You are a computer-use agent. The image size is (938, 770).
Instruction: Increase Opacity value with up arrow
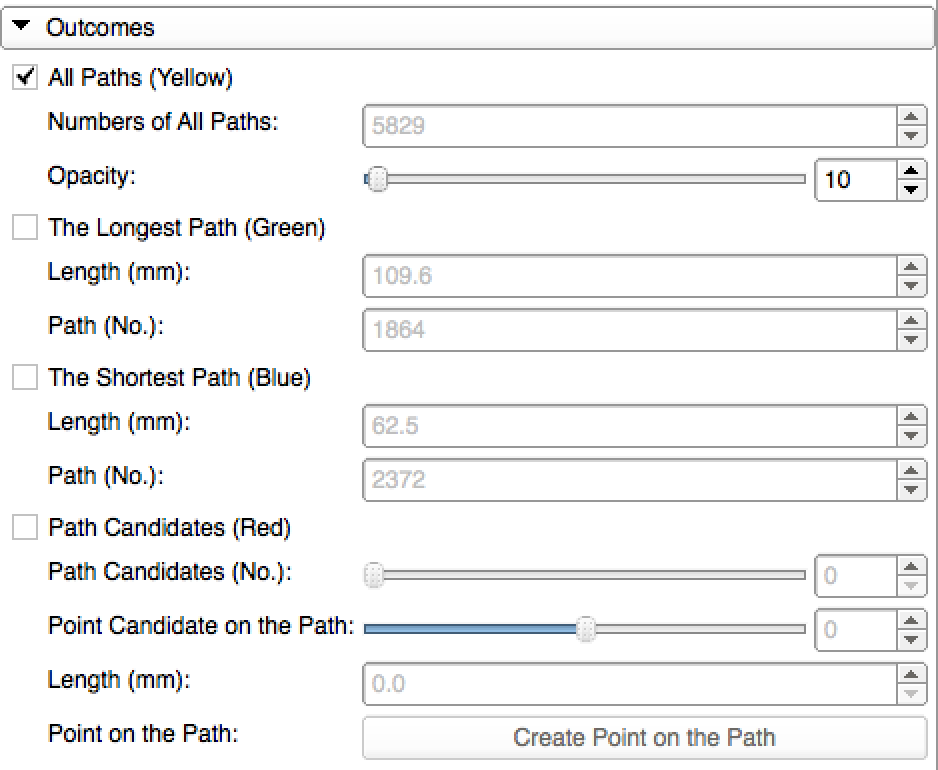[x=910, y=171]
